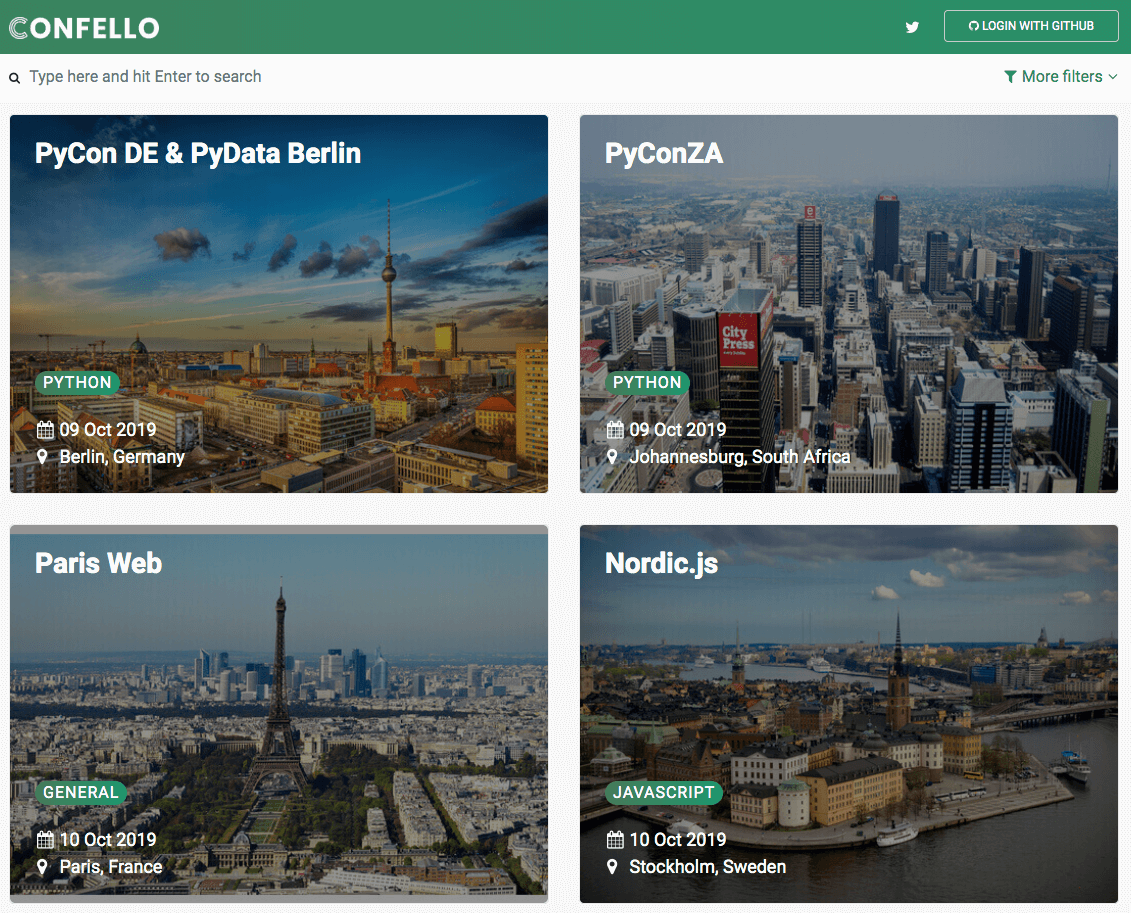Click the Twitter bird icon

912,27
